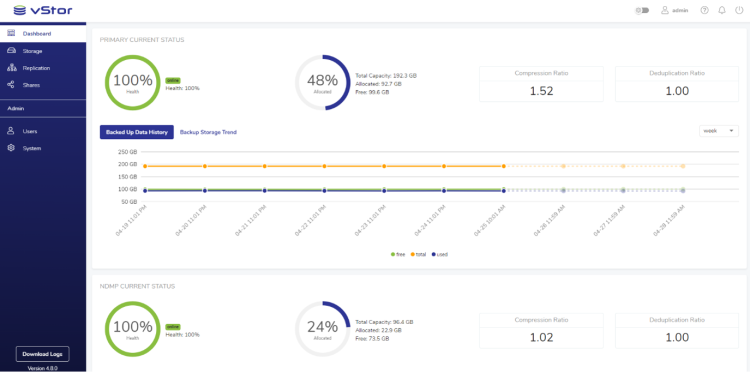
Task: Open the Users menu item
Action: tap(43, 131)
